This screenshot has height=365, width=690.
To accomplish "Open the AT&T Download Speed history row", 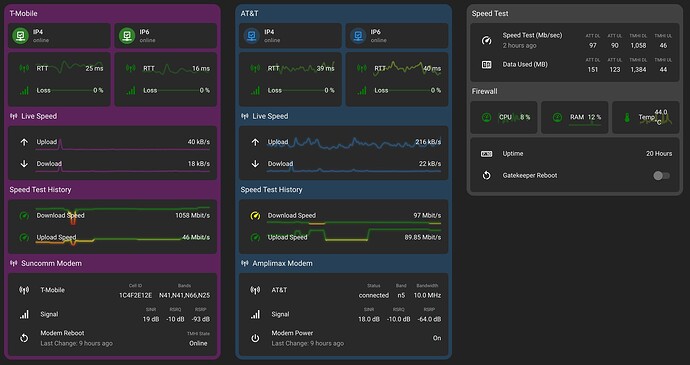I will [344, 215].
